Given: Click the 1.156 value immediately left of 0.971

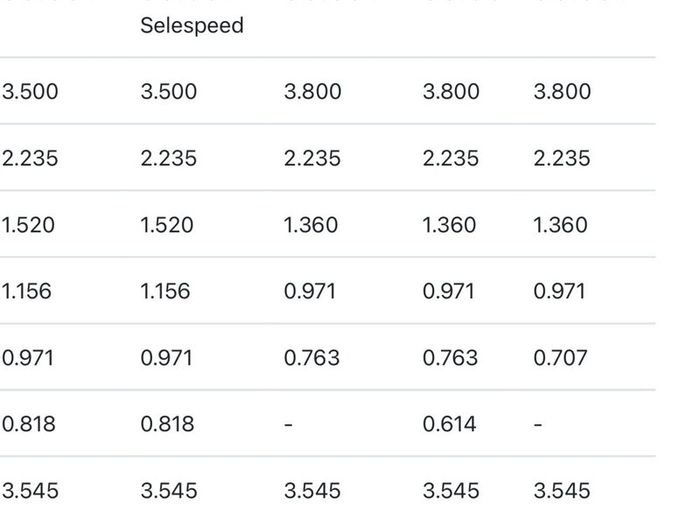Looking at the screenshot, I should click(x=165, y=291).
